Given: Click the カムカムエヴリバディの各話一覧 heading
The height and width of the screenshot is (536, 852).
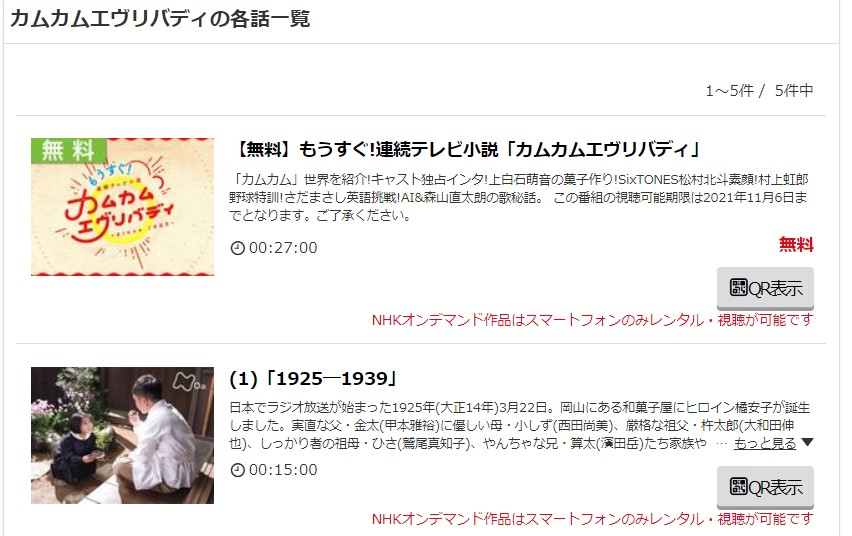Looking at the screenshot, I should pos(160,19).
